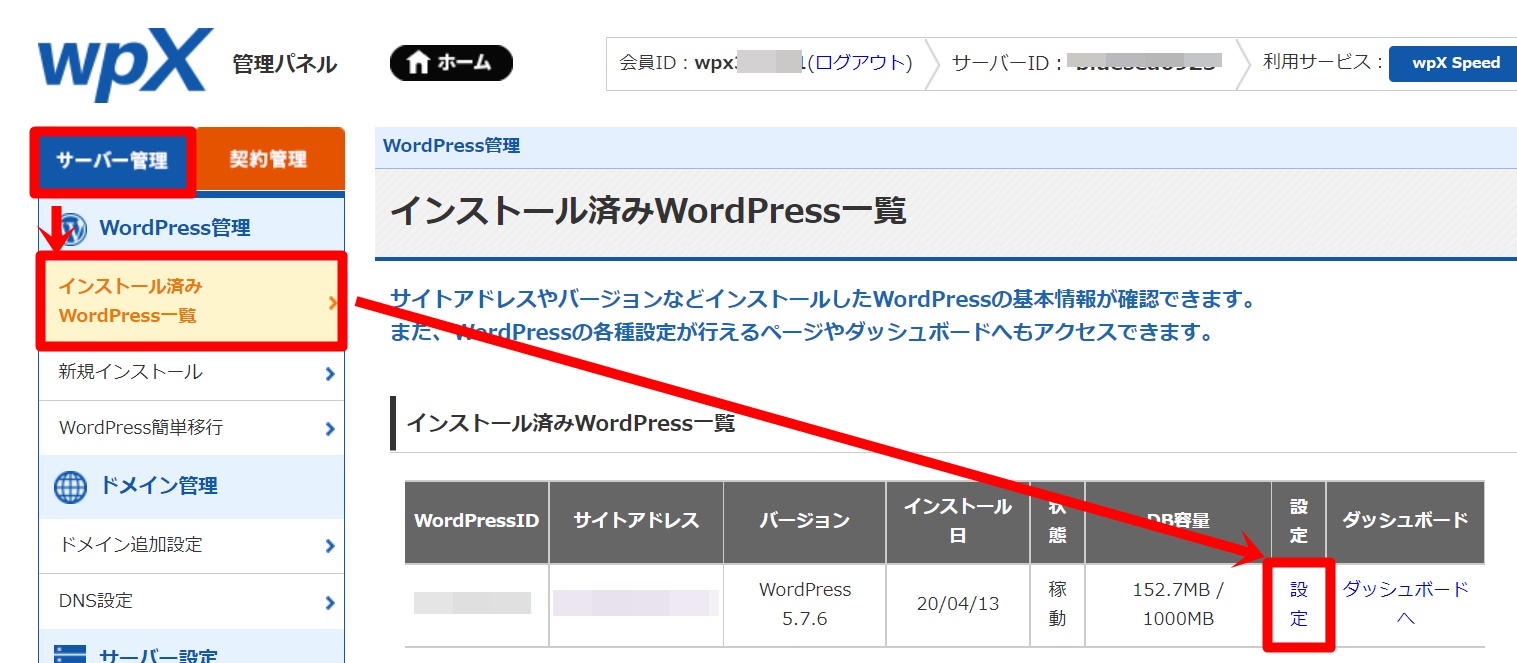
Task: Click chevron next to 新規インストール
Action: click(x=330, y=374)
